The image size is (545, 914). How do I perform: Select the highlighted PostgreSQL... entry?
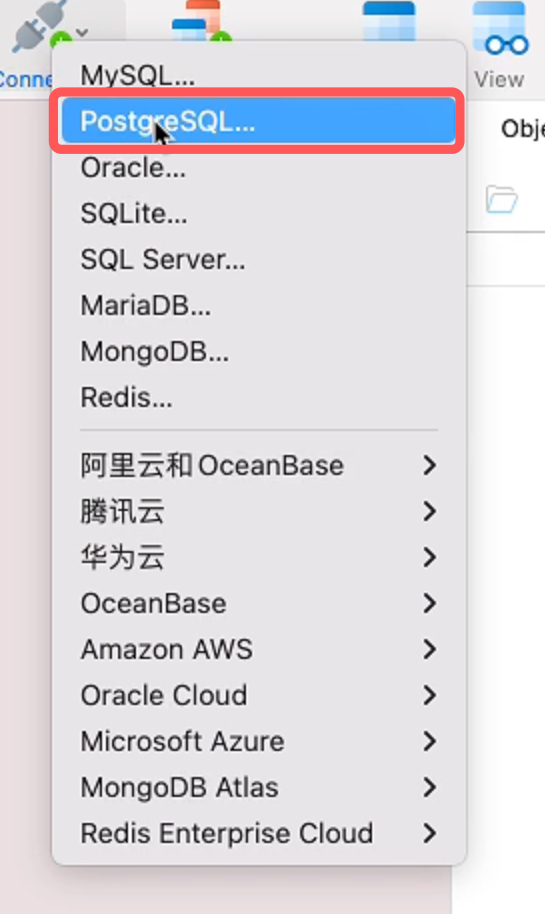(259, 121)
